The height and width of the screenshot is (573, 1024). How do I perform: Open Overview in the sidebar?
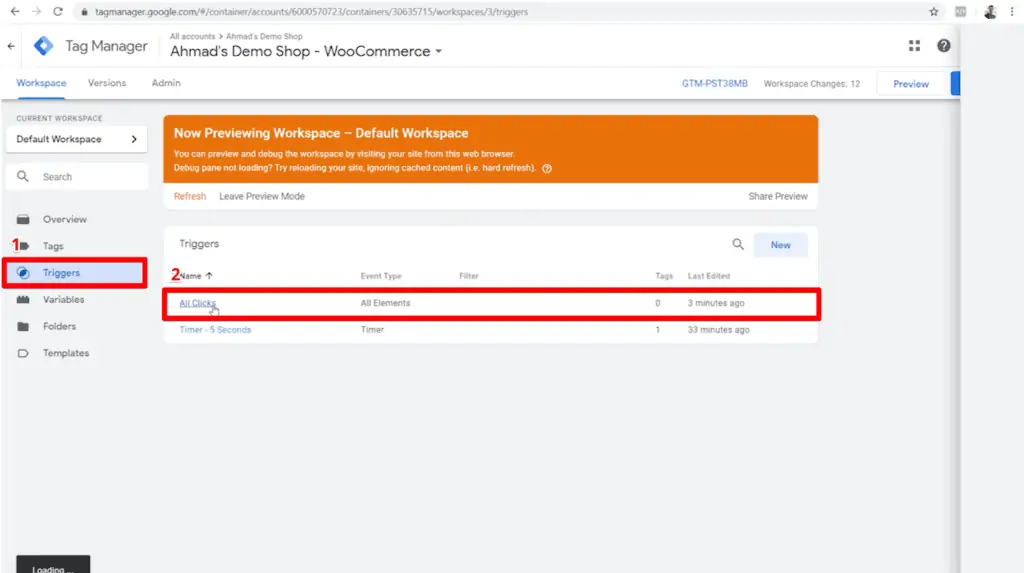click(65, 220)
